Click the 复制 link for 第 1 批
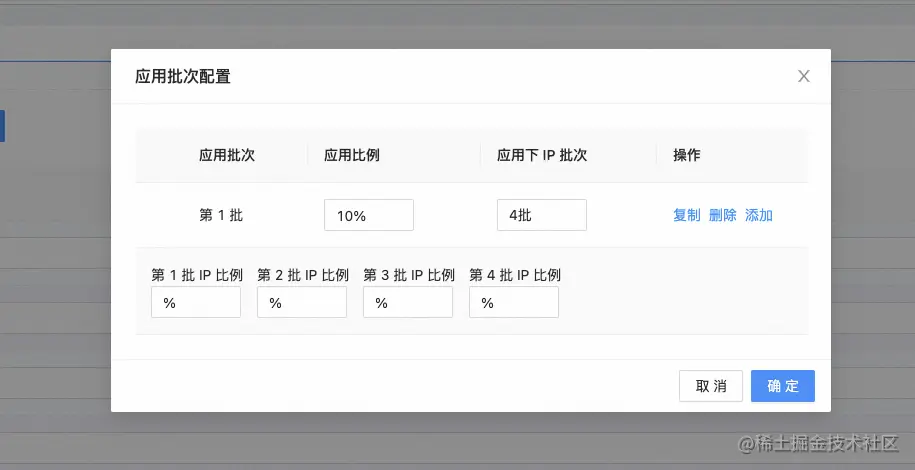Screen dimensions: 915x470 pyautogui.click(x=686, y=215)
